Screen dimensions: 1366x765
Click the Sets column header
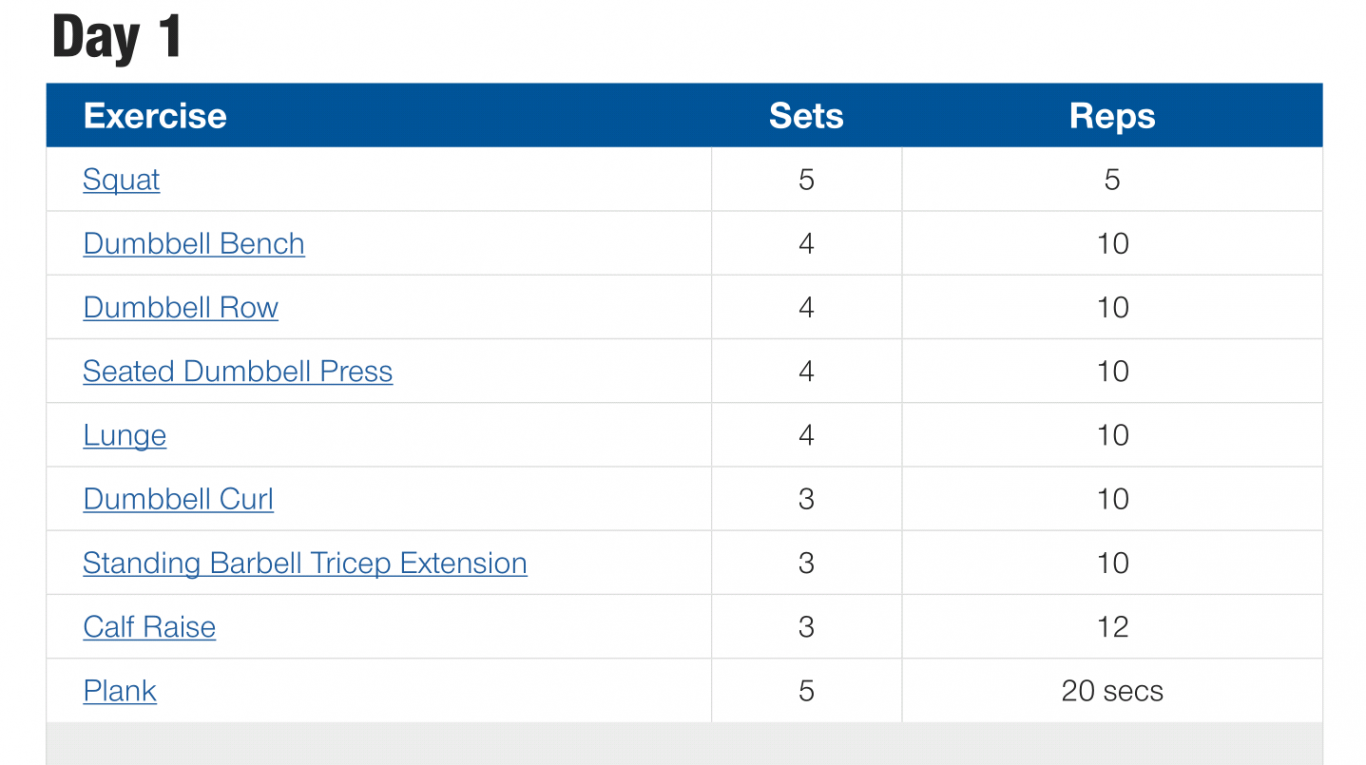(806, 116)
